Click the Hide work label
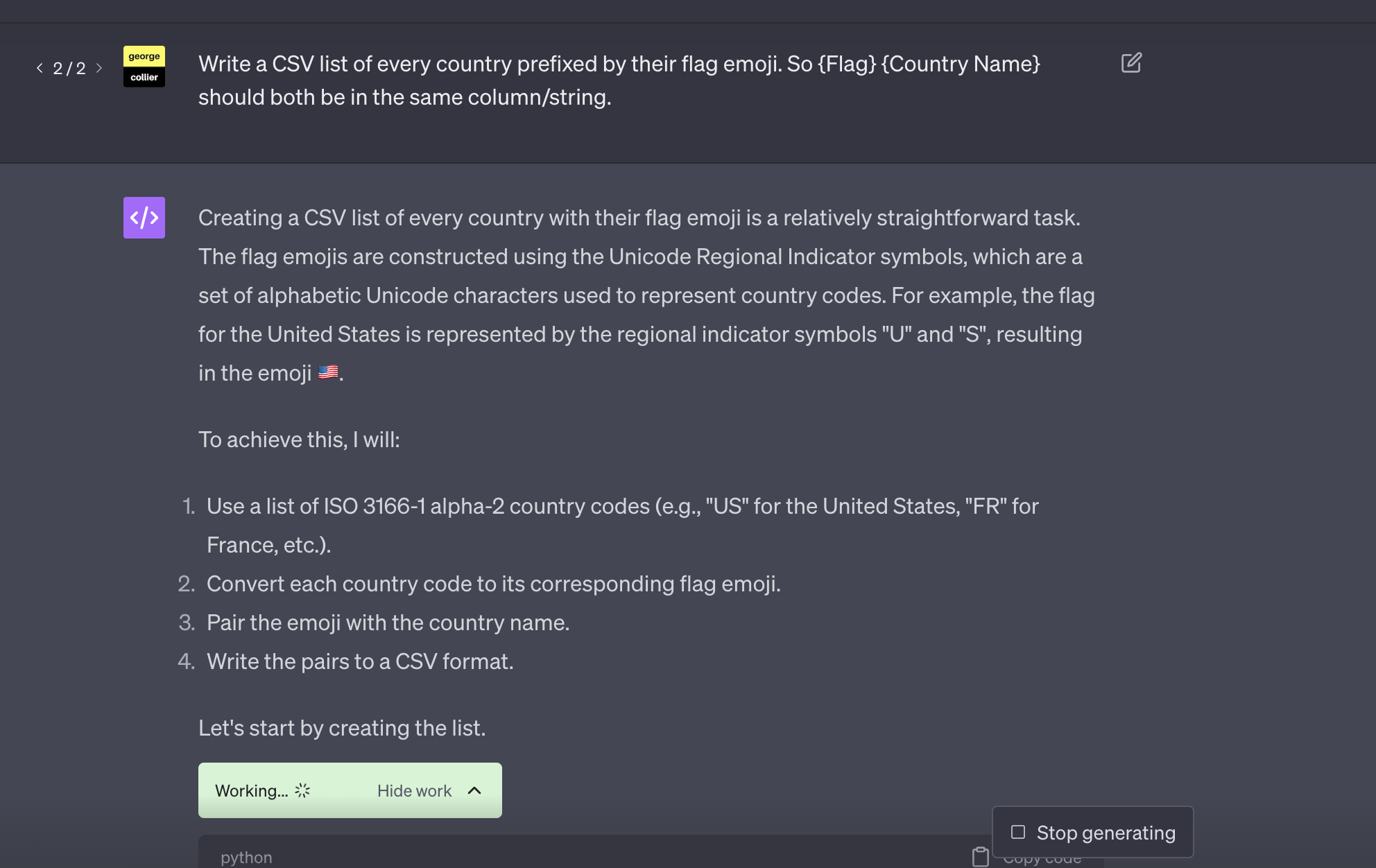The image size is (1376, 868). pos(414,791)
